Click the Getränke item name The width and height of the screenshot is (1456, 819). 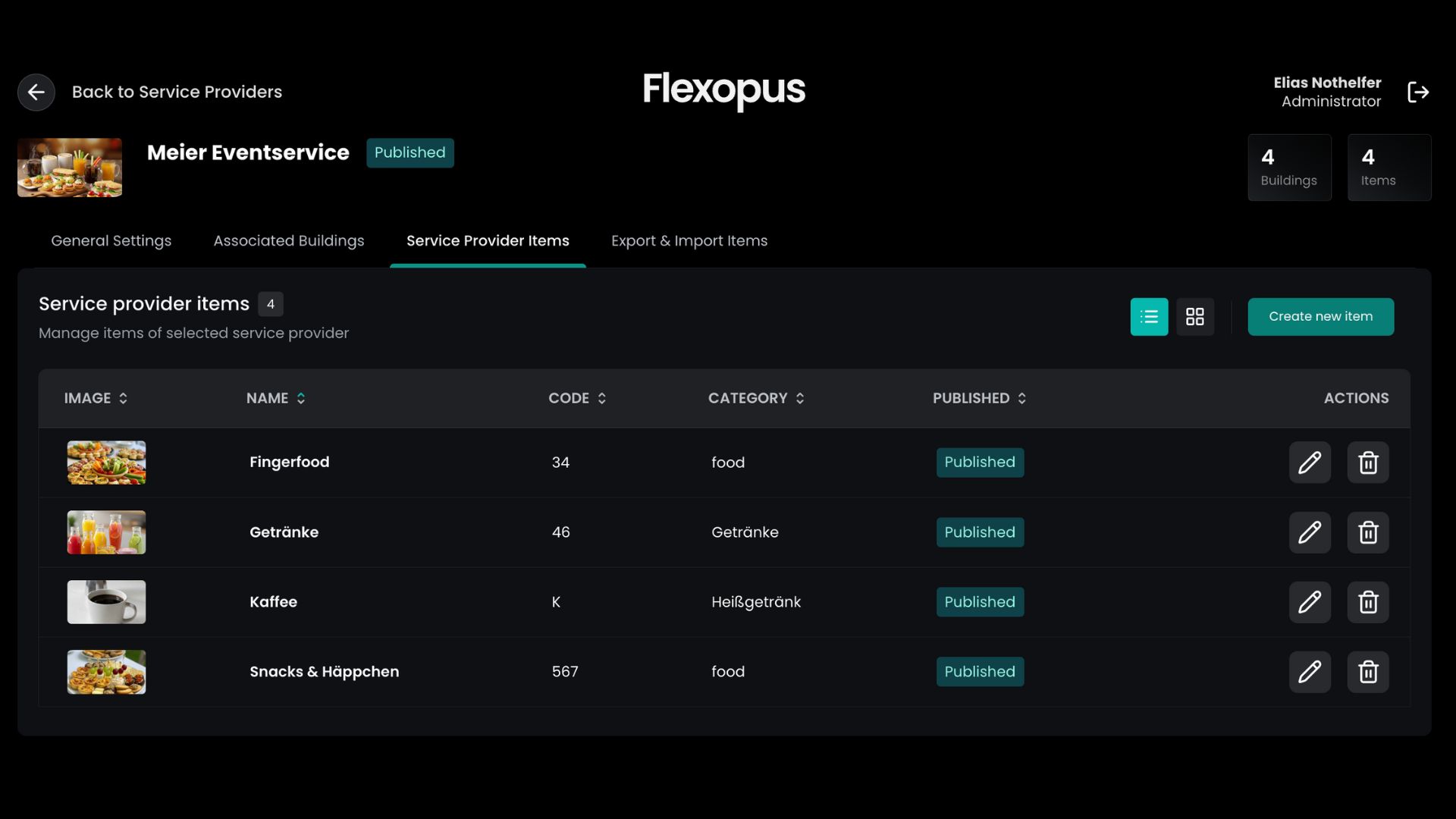tap(284, 532)
